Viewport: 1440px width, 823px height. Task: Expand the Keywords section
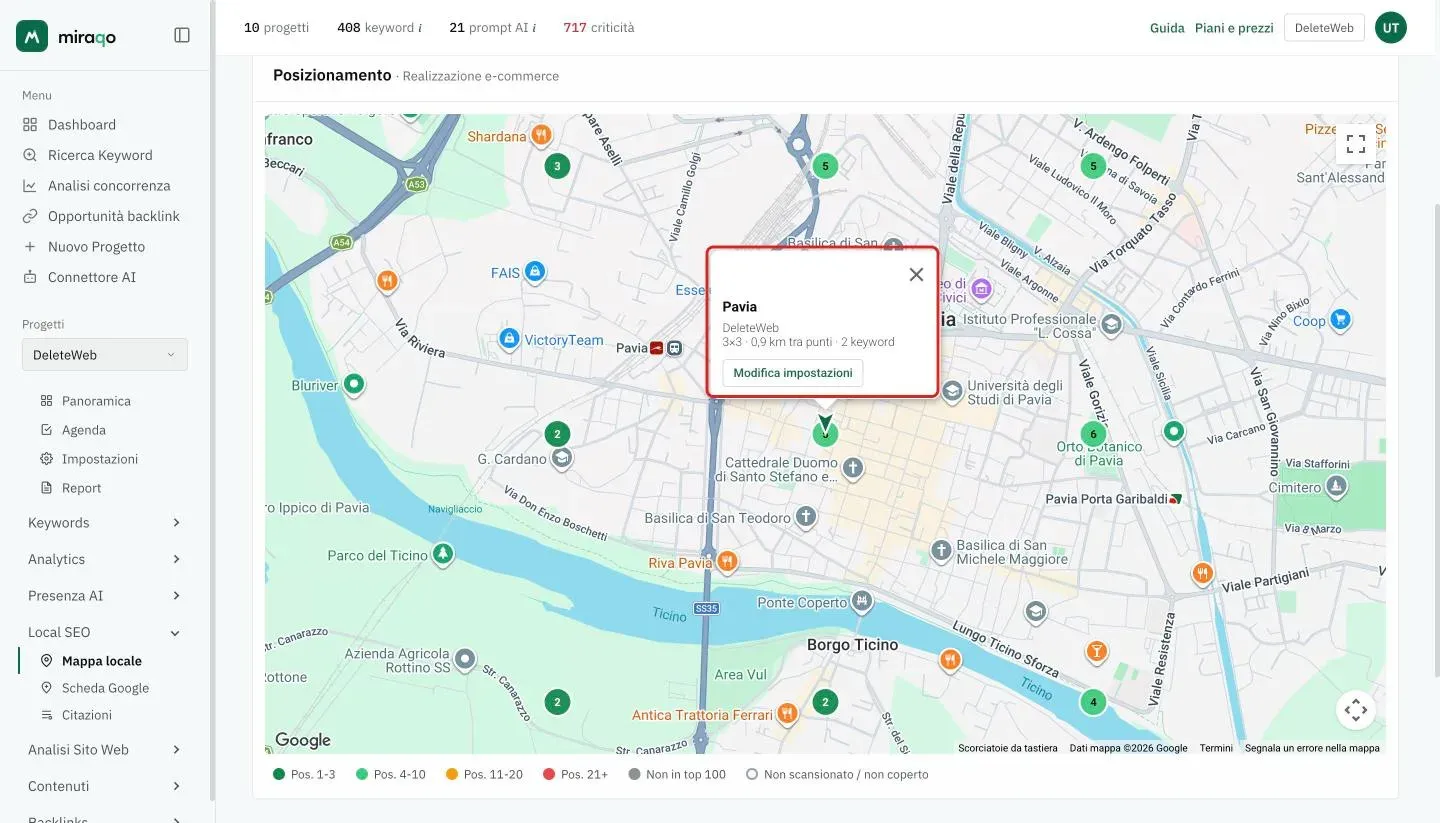click(105, 523)
